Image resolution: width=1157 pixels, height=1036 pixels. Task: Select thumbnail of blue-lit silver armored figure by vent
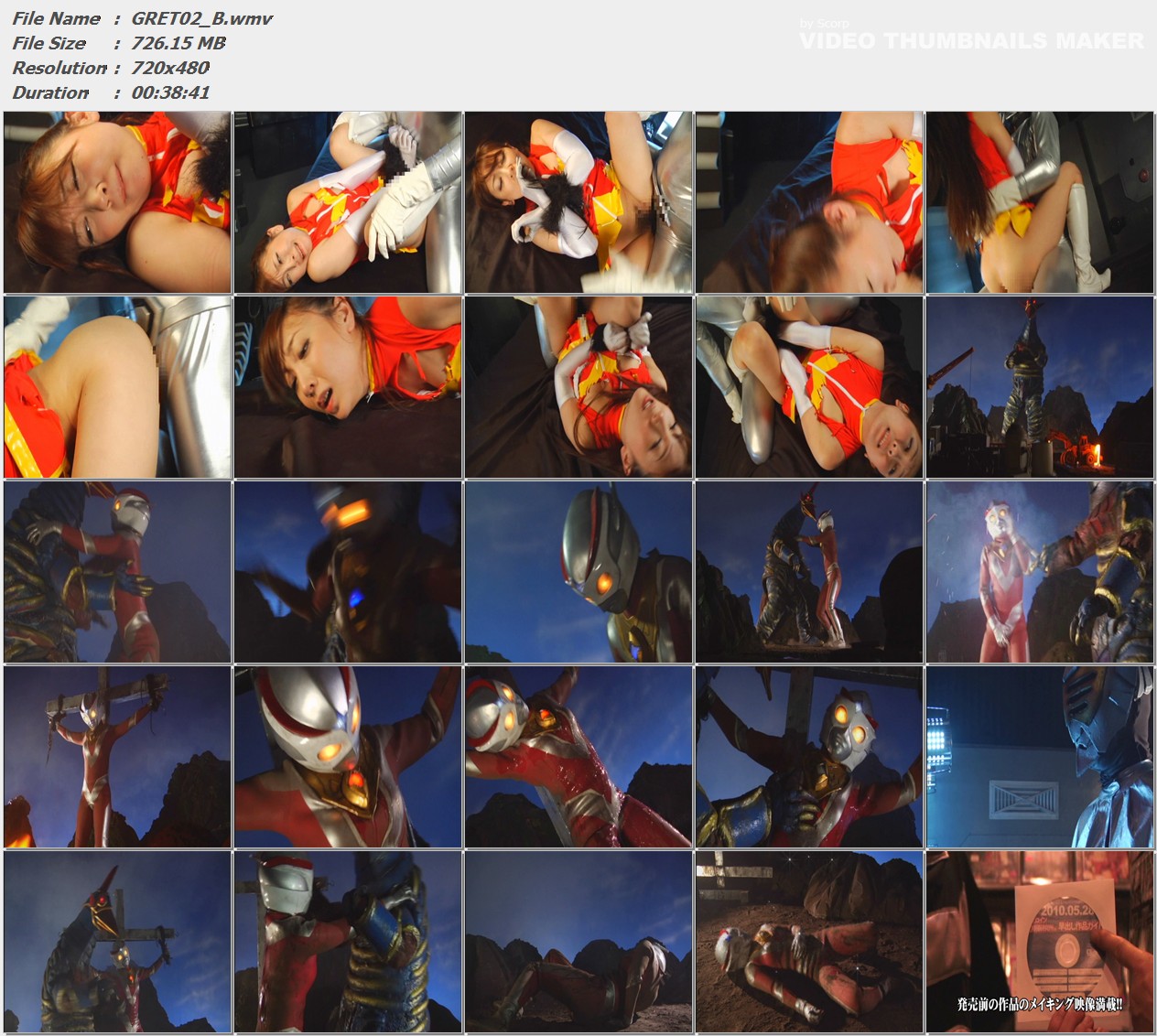point(1040,757)
